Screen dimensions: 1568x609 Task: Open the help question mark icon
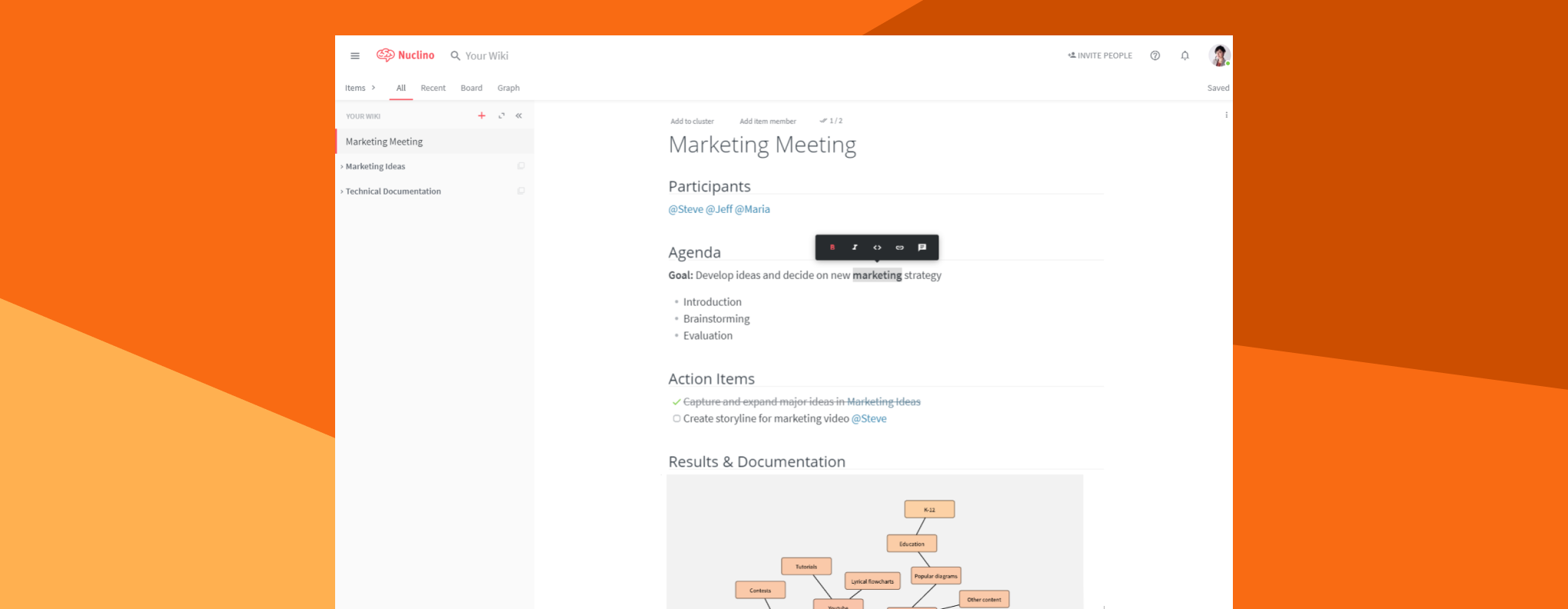point(1154,55)
